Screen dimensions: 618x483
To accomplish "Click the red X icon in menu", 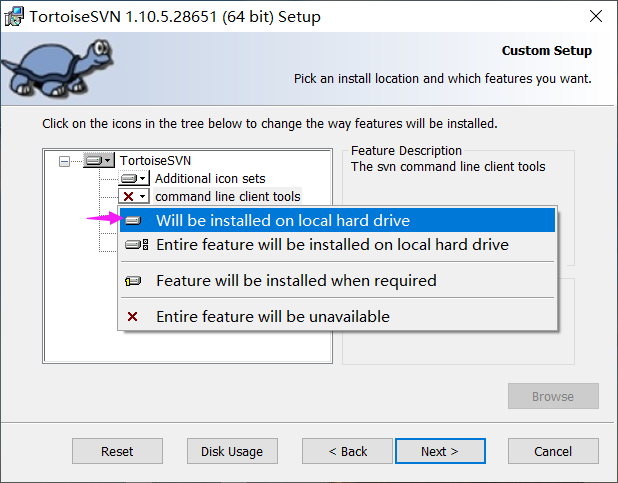I will point(132,317).
